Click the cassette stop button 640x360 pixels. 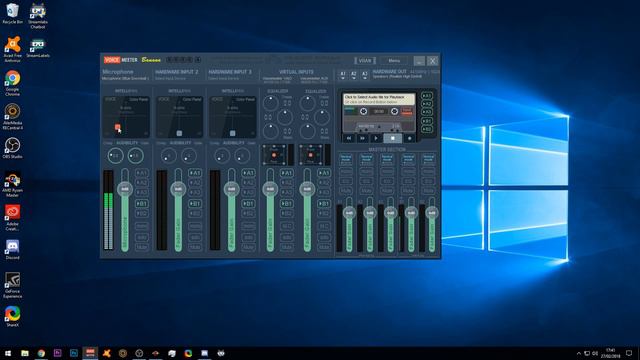tap(393, 138)
